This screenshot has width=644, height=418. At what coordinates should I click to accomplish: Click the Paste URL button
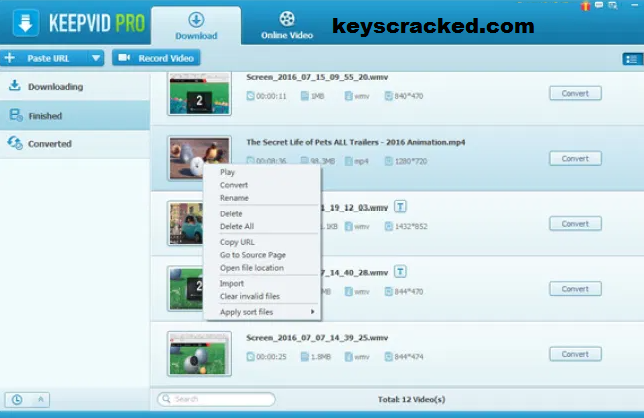(43, 58)
